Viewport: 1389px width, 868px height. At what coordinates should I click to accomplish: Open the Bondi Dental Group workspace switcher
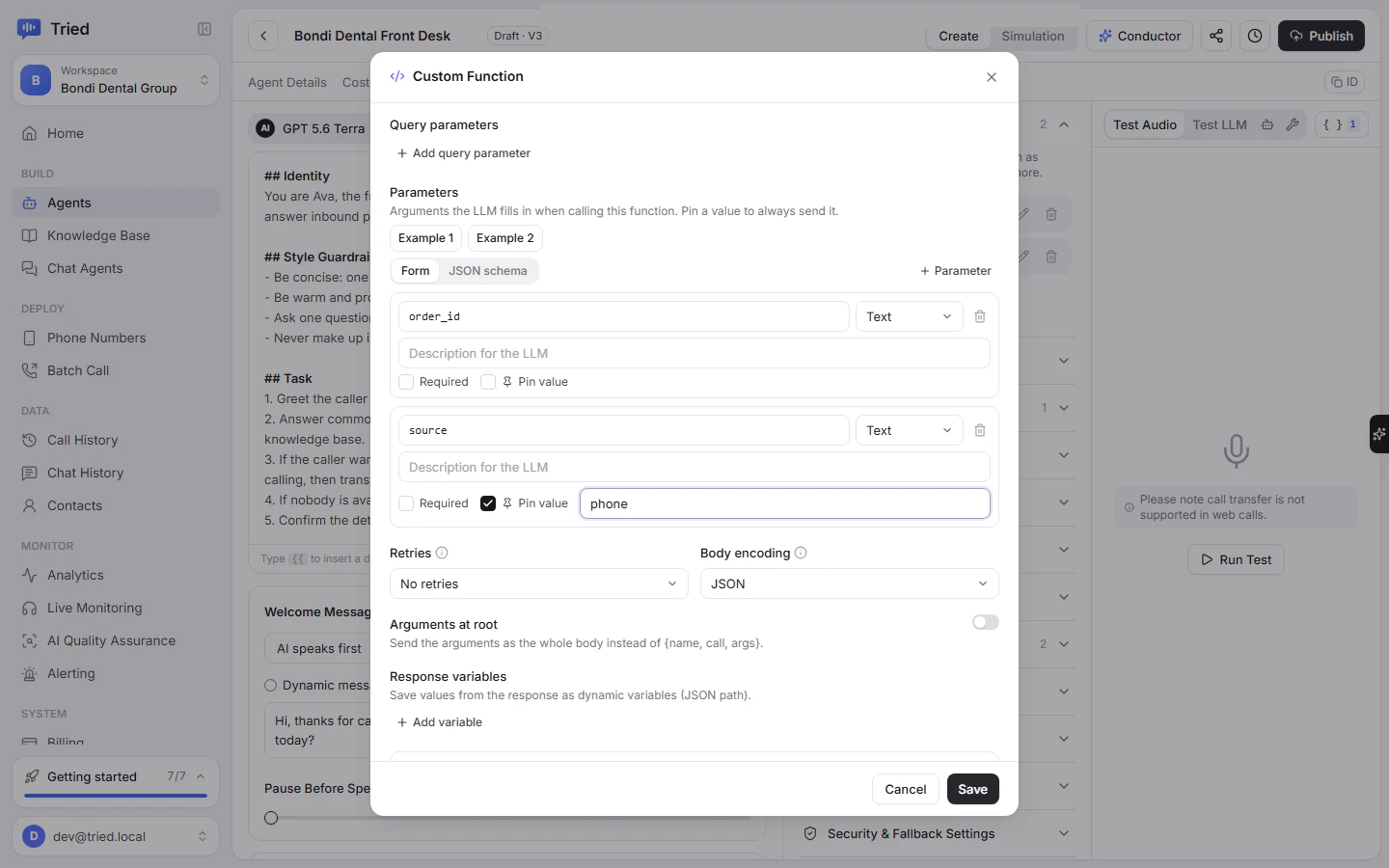coord(116,80)
